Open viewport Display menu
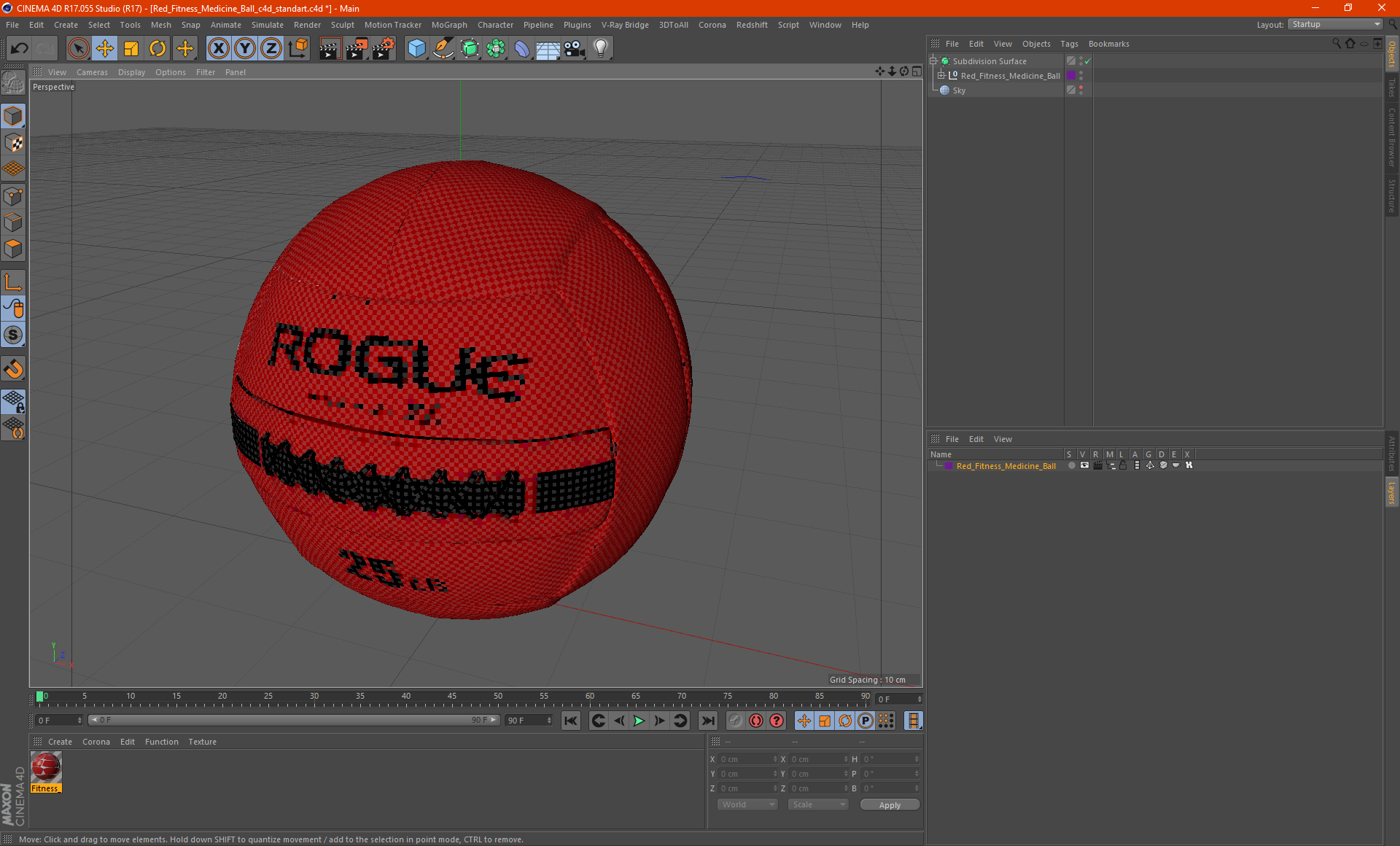Image resolution: width=1400 pixels, height=846 pixels. [131, 72]
